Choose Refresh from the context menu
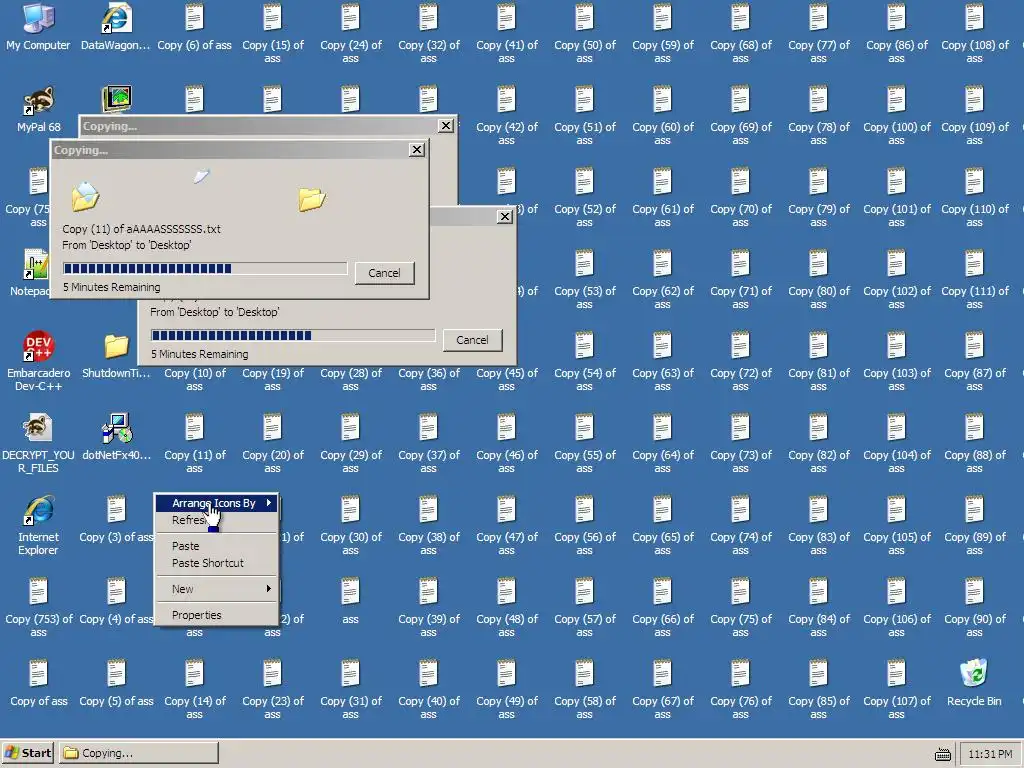This screenshot has width=1024, height=768. (x=216, y=520)
